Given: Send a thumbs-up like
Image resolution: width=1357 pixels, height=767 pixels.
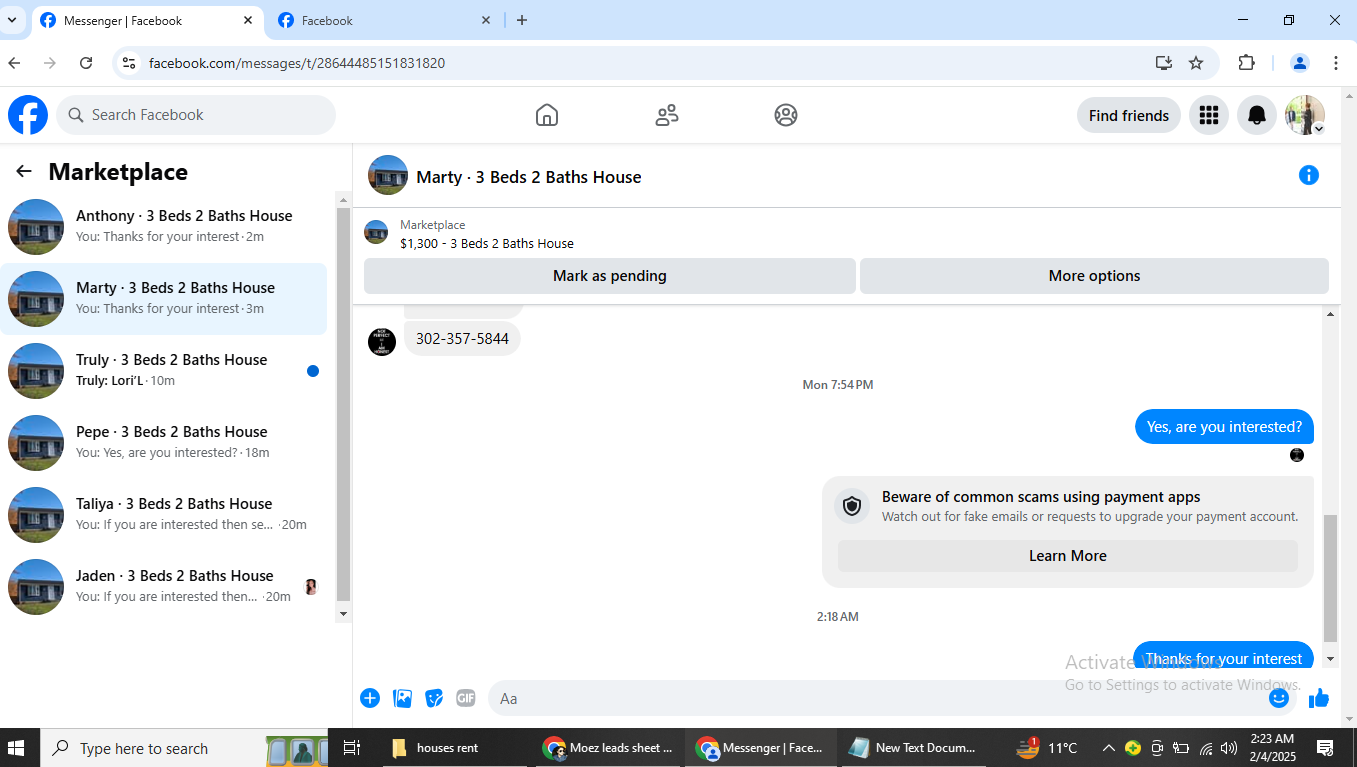Looking at the screenshot, I should 1319,698.
